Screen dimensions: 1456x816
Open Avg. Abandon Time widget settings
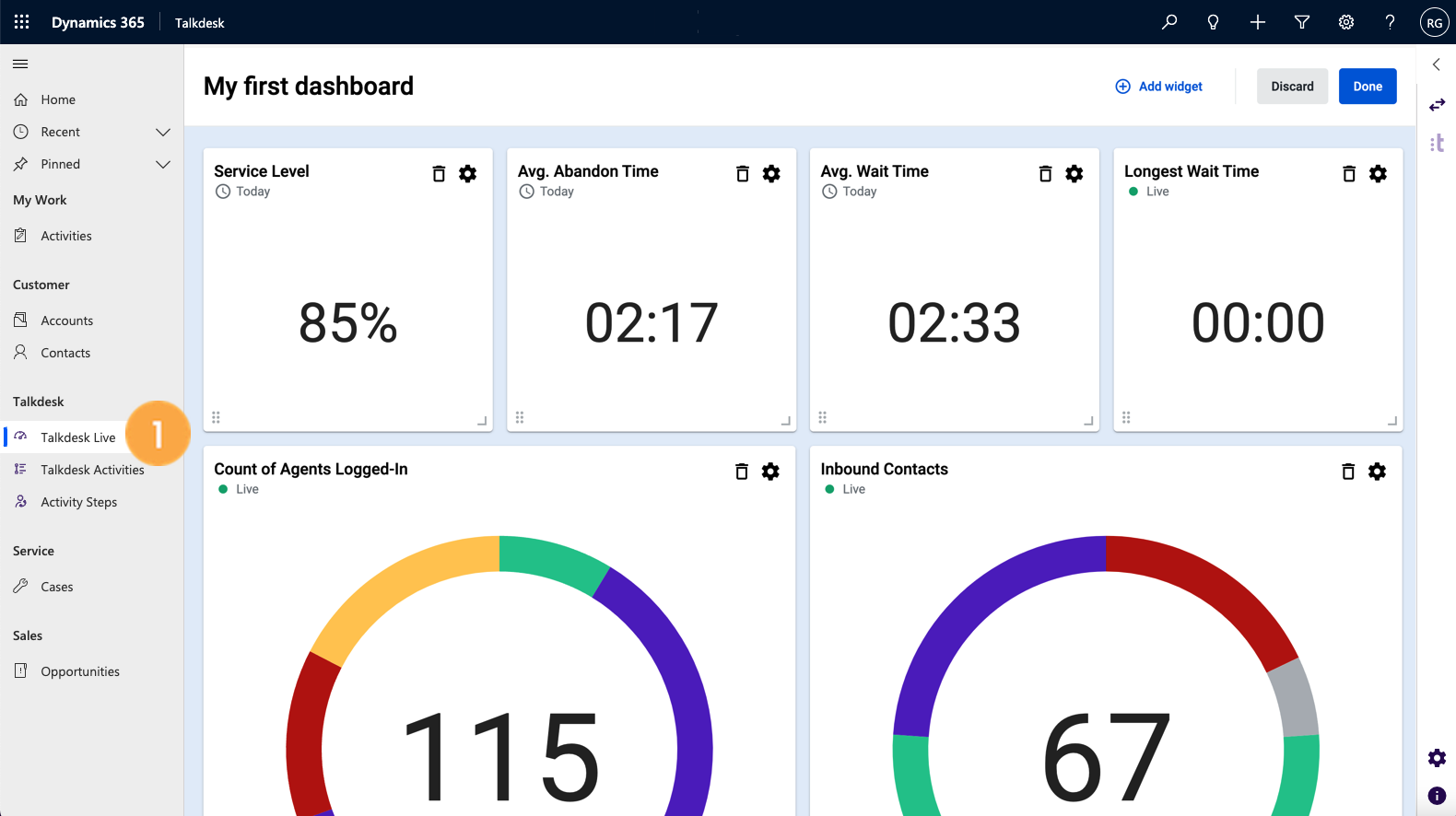[771, 173]
